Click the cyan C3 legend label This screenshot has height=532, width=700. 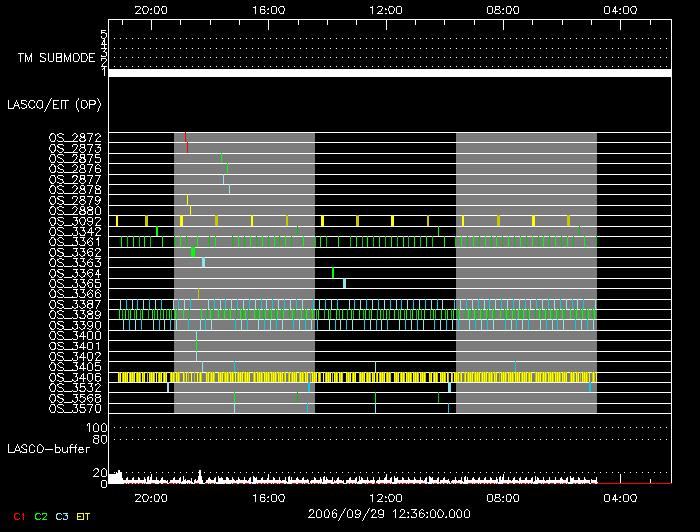click(62, 516)
